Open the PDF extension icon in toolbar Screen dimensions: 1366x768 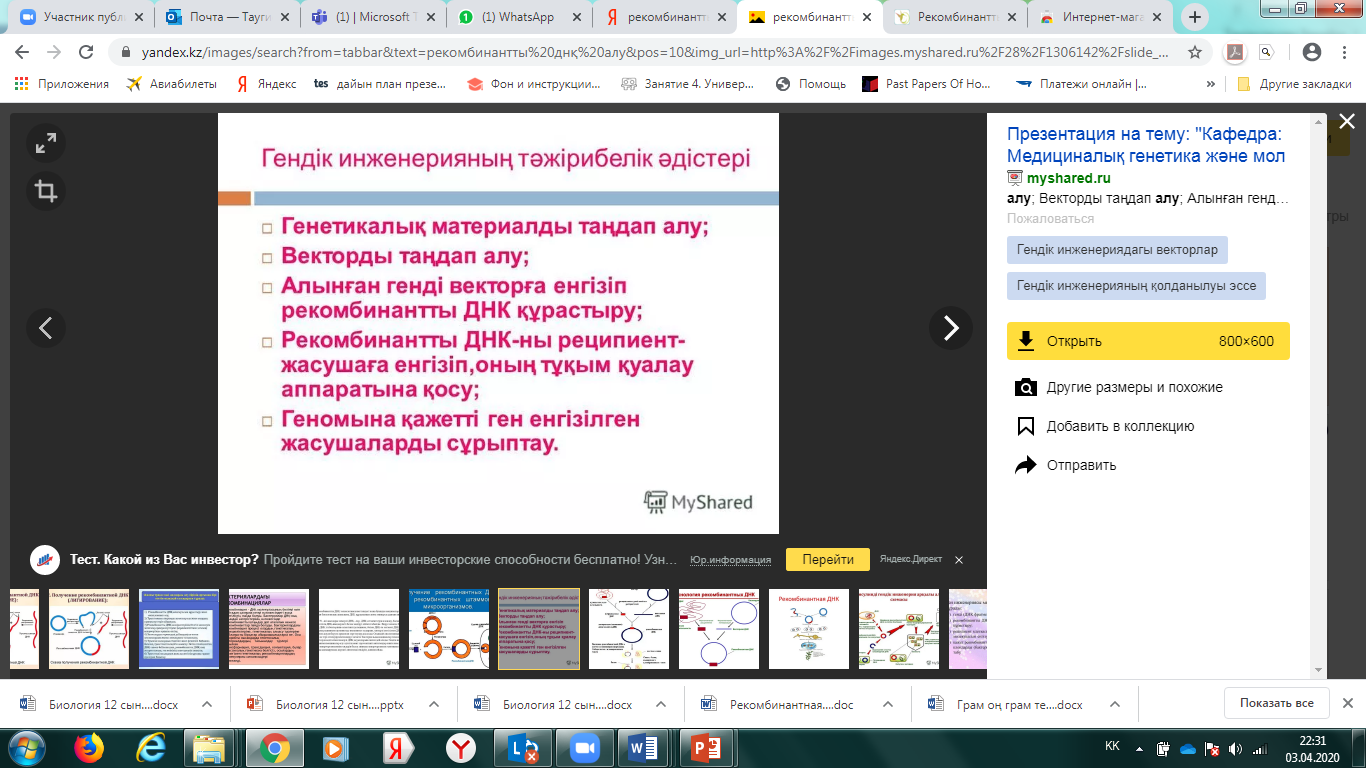coord(1236,52)
